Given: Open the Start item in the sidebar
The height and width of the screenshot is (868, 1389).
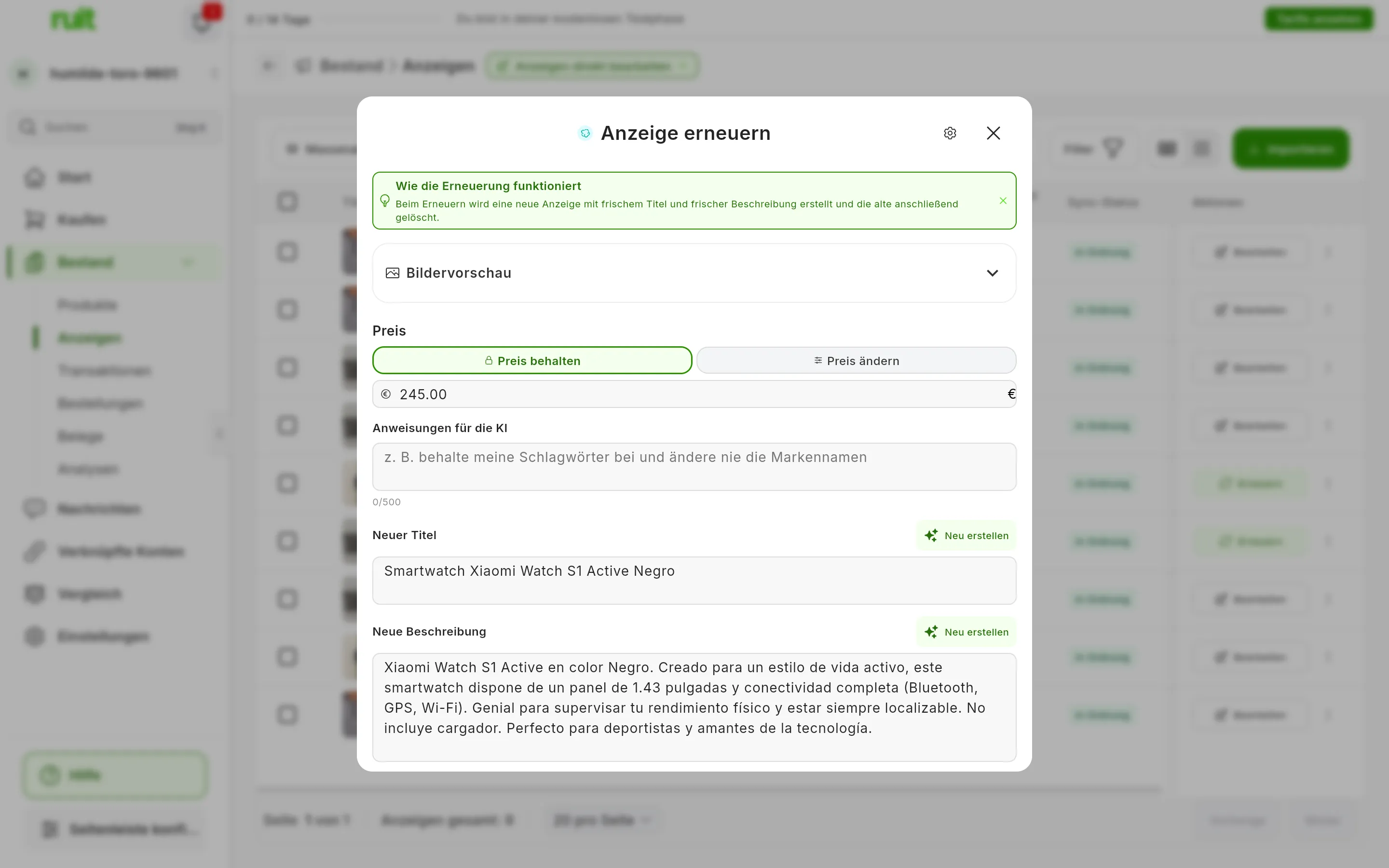Looking at the screenshot, I should point(114,177).
